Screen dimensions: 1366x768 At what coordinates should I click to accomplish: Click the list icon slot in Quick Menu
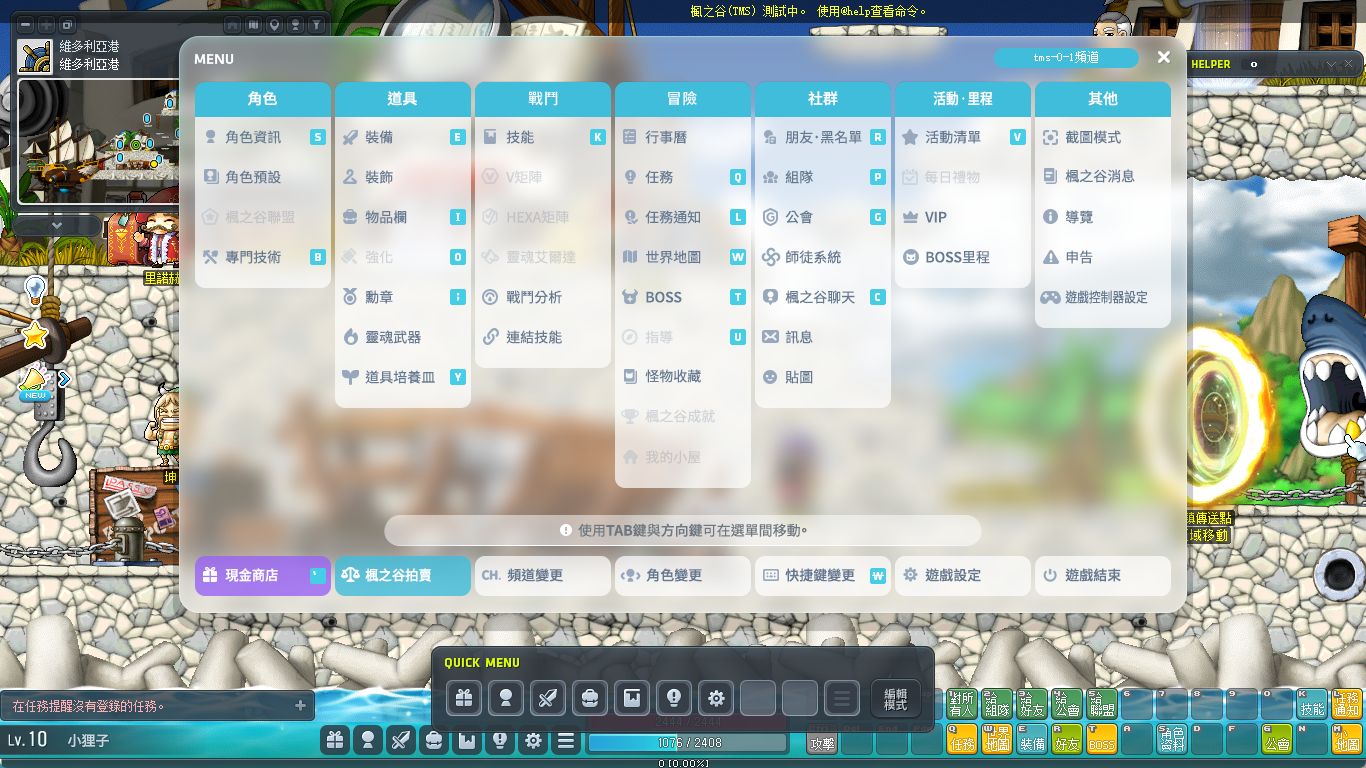[x=842, y=698]
